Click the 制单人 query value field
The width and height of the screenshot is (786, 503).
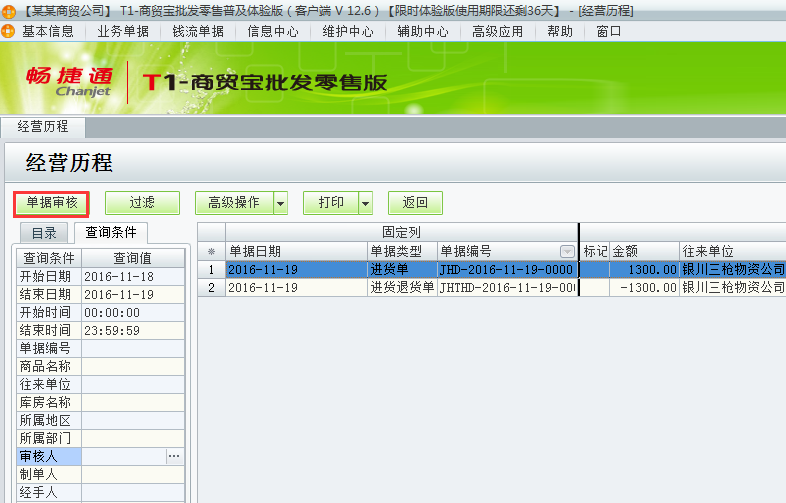(x=133, y=475)
